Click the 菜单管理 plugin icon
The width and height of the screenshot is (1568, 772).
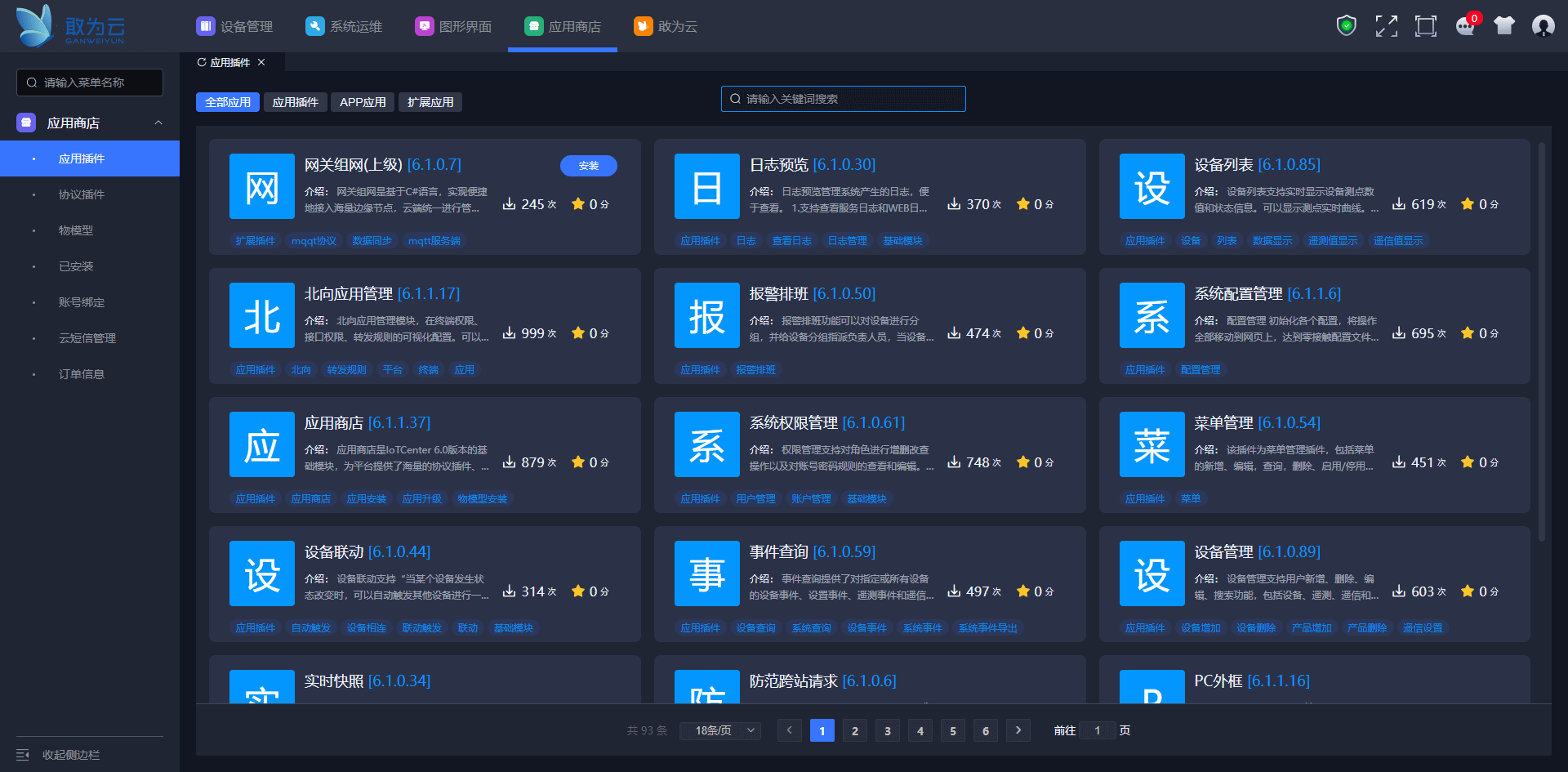coord(1152,444)
